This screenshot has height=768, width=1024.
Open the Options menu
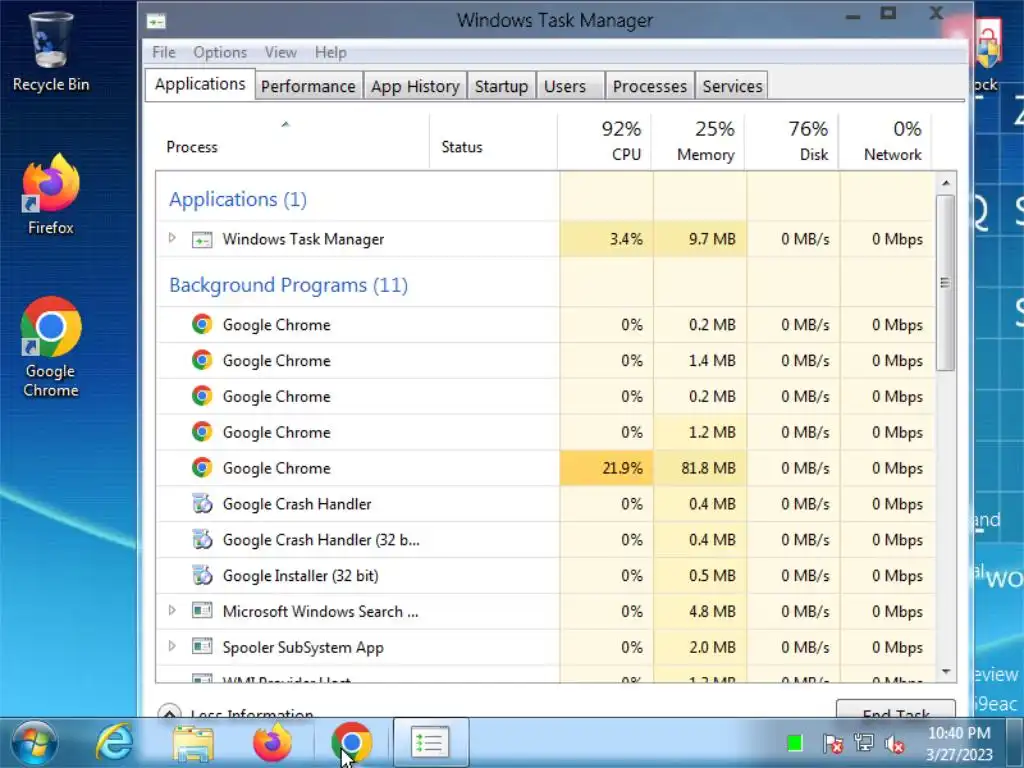(219, 52)
